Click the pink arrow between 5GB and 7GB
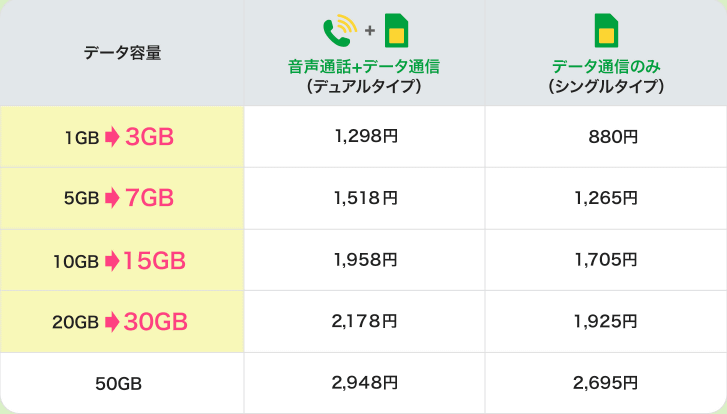Viewport: 727px width, 414px height. (x=113, y=198)
